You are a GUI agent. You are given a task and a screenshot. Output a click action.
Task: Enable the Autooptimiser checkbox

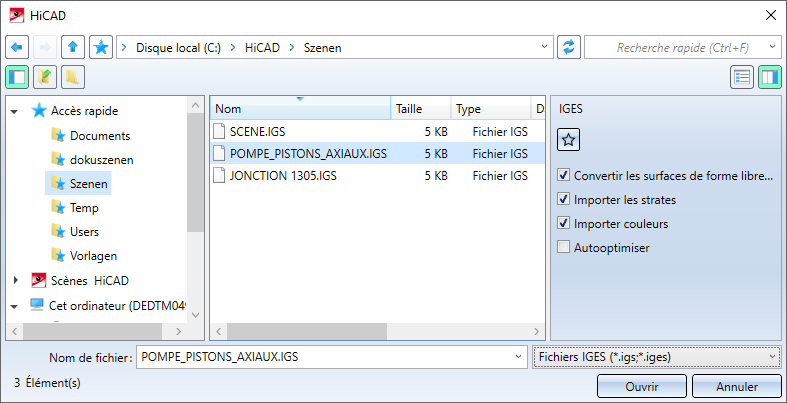pyautogui.click(x=565, y=247)
